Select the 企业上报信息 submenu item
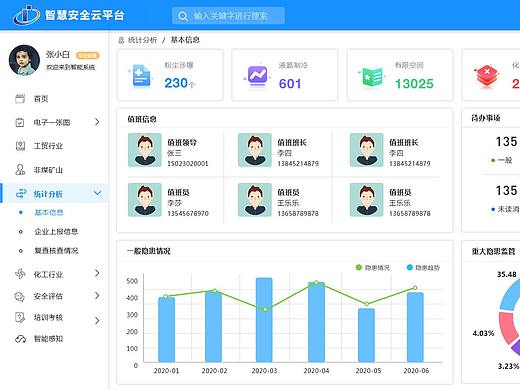 click(56, 231)
